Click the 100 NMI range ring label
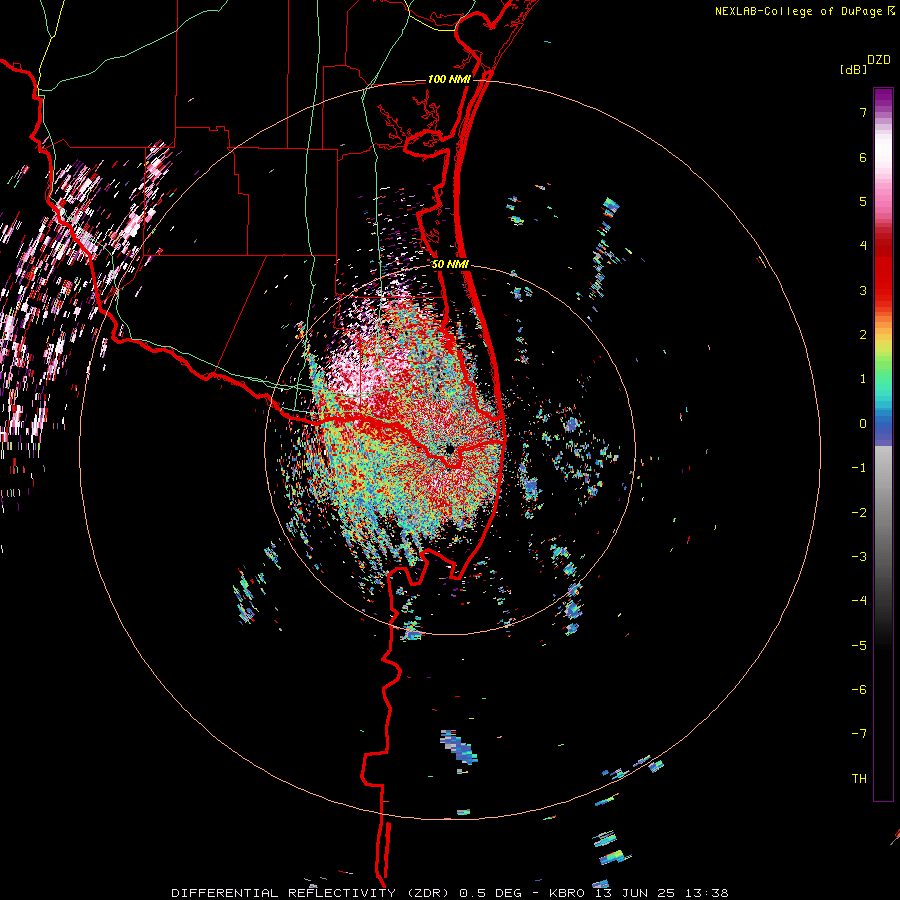The height and width of the screenshot is (900, 900). (449, 79)
